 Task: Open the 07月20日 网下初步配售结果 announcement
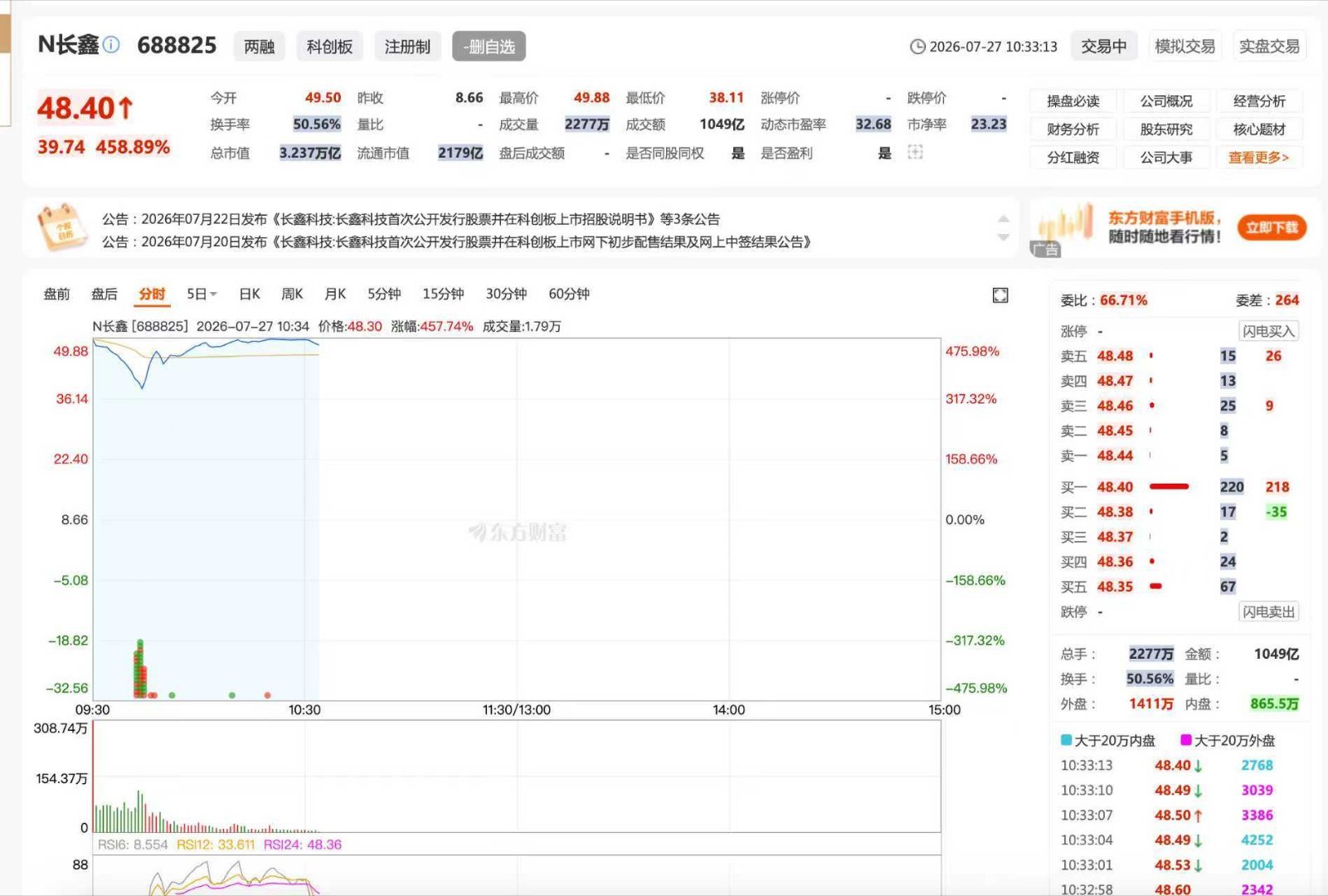(456, 241)
